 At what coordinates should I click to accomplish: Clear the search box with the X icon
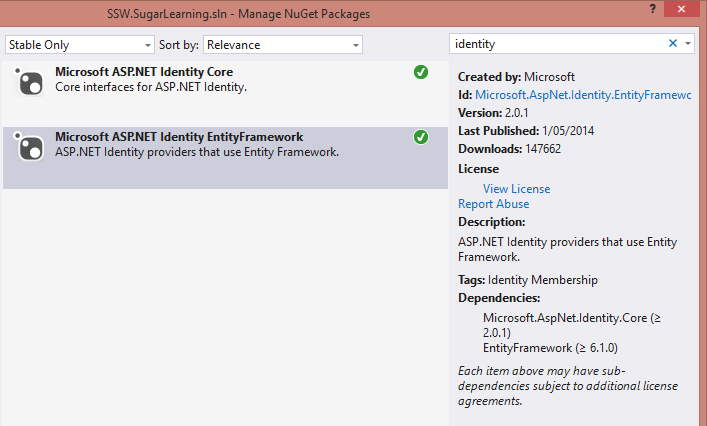click(x=673, y=44)
